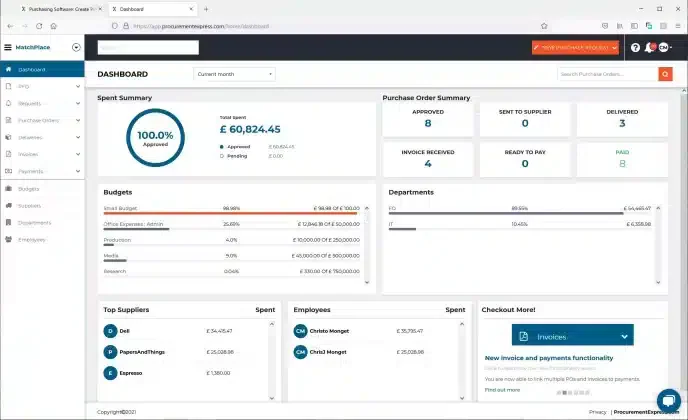
Task: Open the MatchPlace company switcher arrow
Action: pyautogui.click(x=76, y=47)
